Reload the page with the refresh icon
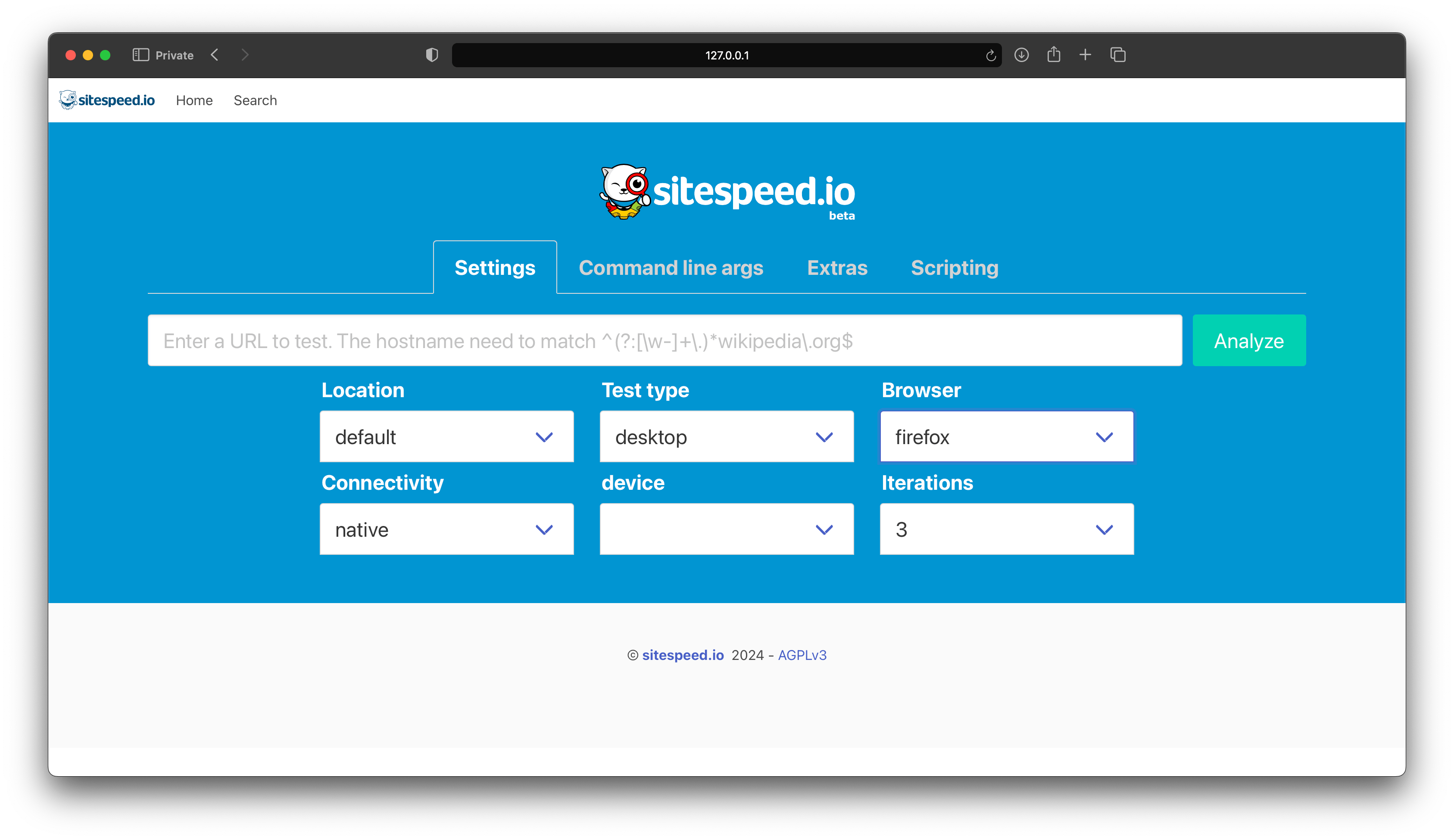The width and height of the screenshot is (1454, 840). pos(991,56)
